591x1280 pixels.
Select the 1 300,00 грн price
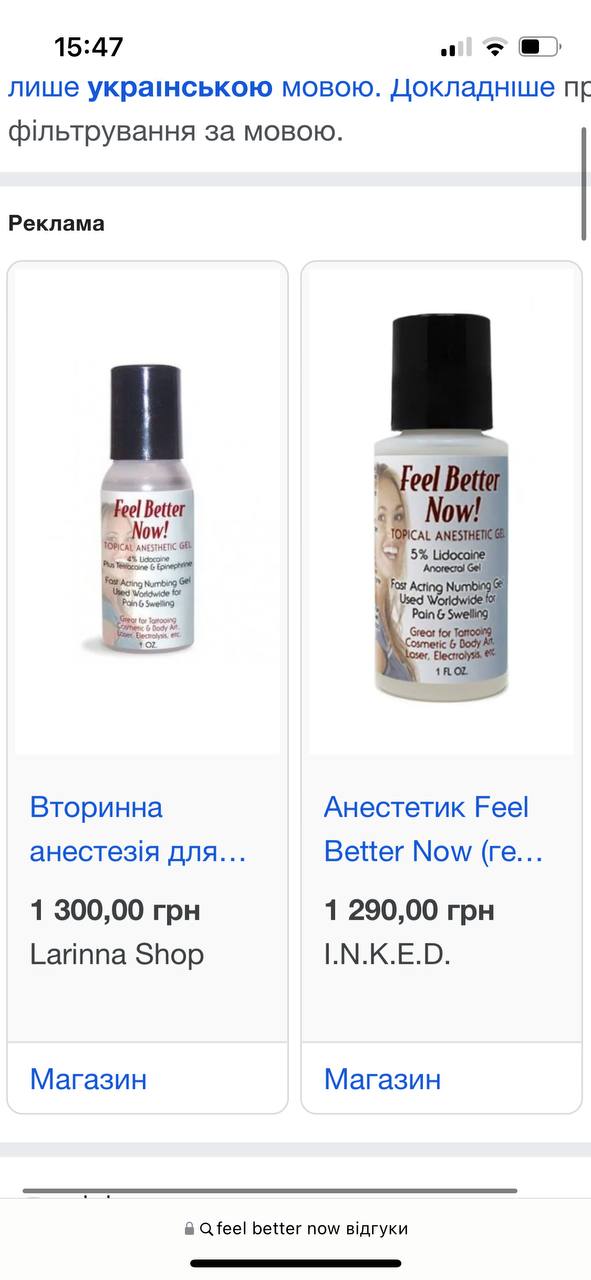[x=115, y=910]
